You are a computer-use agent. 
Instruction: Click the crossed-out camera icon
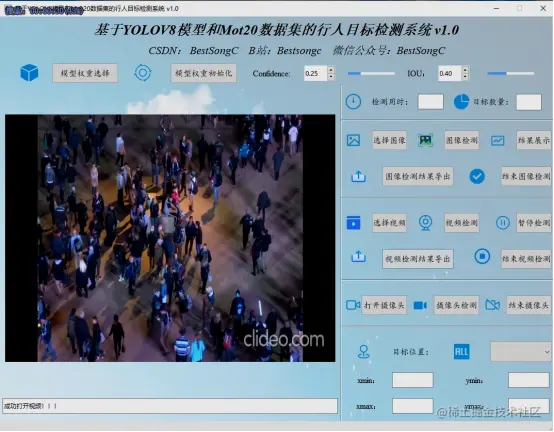coord(493,305)
